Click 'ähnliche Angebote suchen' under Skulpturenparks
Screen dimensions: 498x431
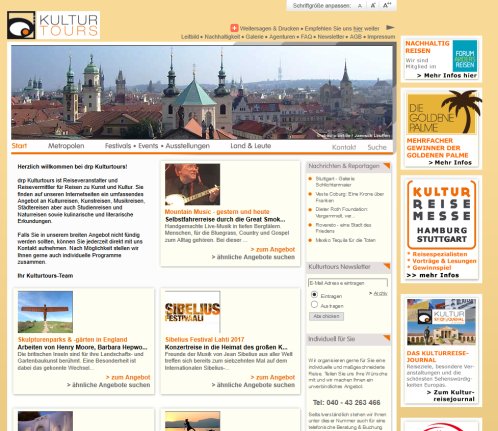(109, 385)
